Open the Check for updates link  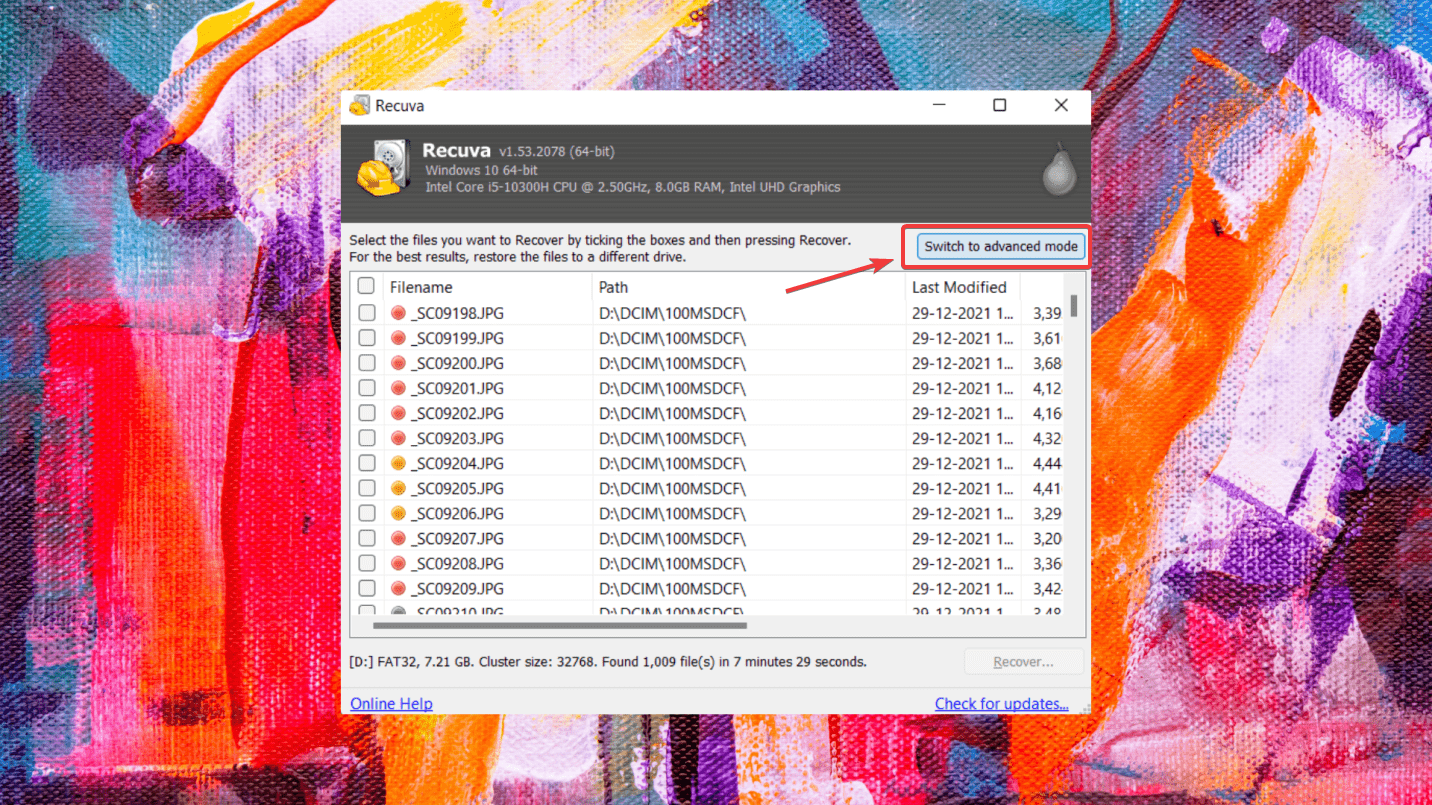pos(1001,704)
